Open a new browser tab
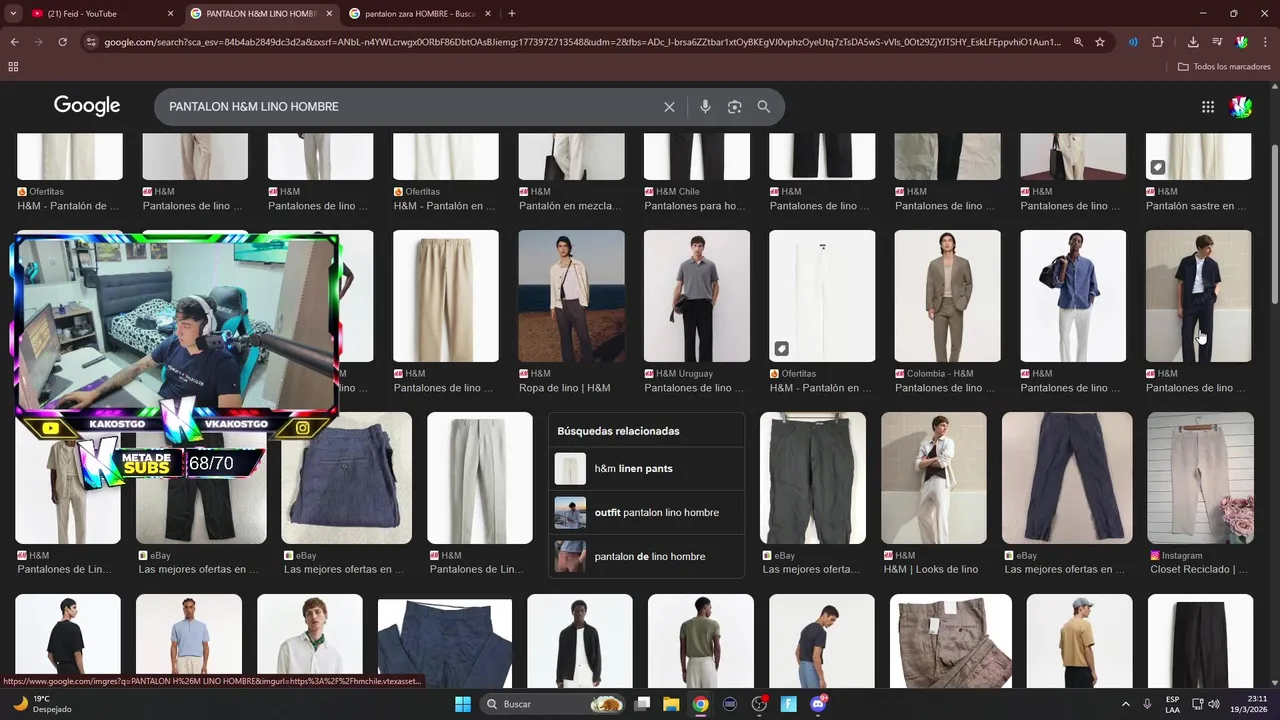The height and width of the screenshot is (720, 1280). [x=512, y=14]
